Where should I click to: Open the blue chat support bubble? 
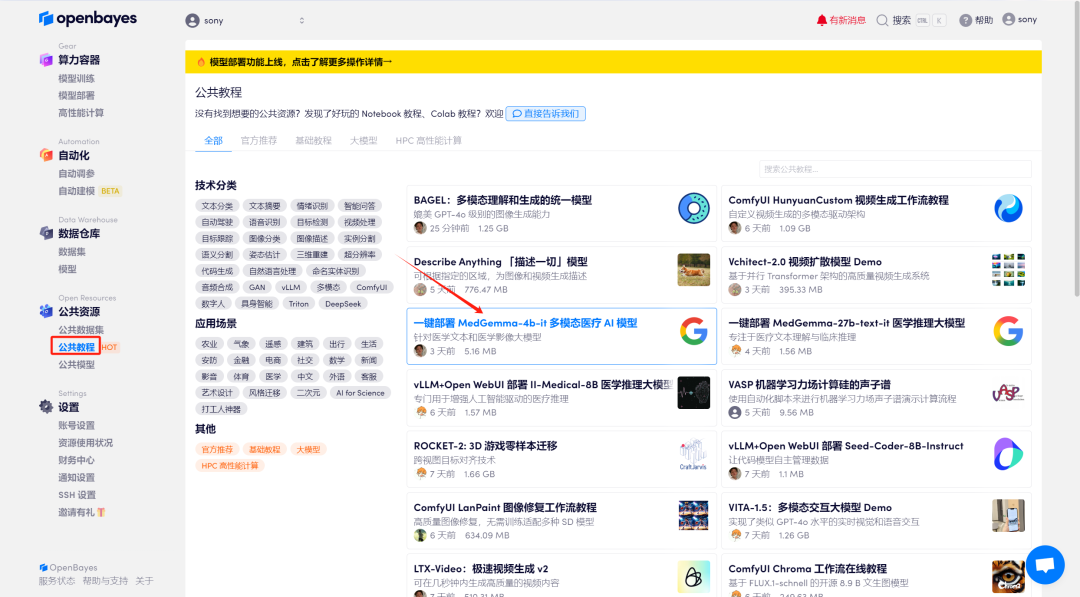pos(1045,565)
